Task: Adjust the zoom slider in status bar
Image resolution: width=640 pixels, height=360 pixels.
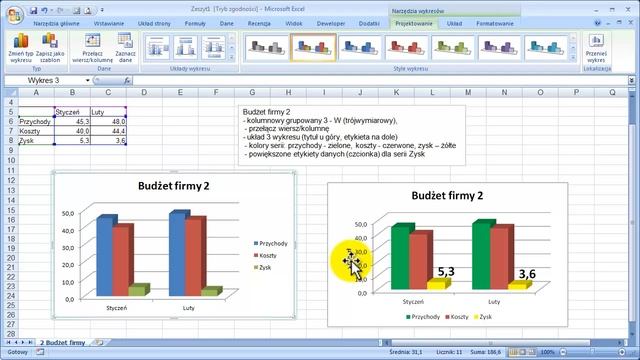Action: [592, 352]
